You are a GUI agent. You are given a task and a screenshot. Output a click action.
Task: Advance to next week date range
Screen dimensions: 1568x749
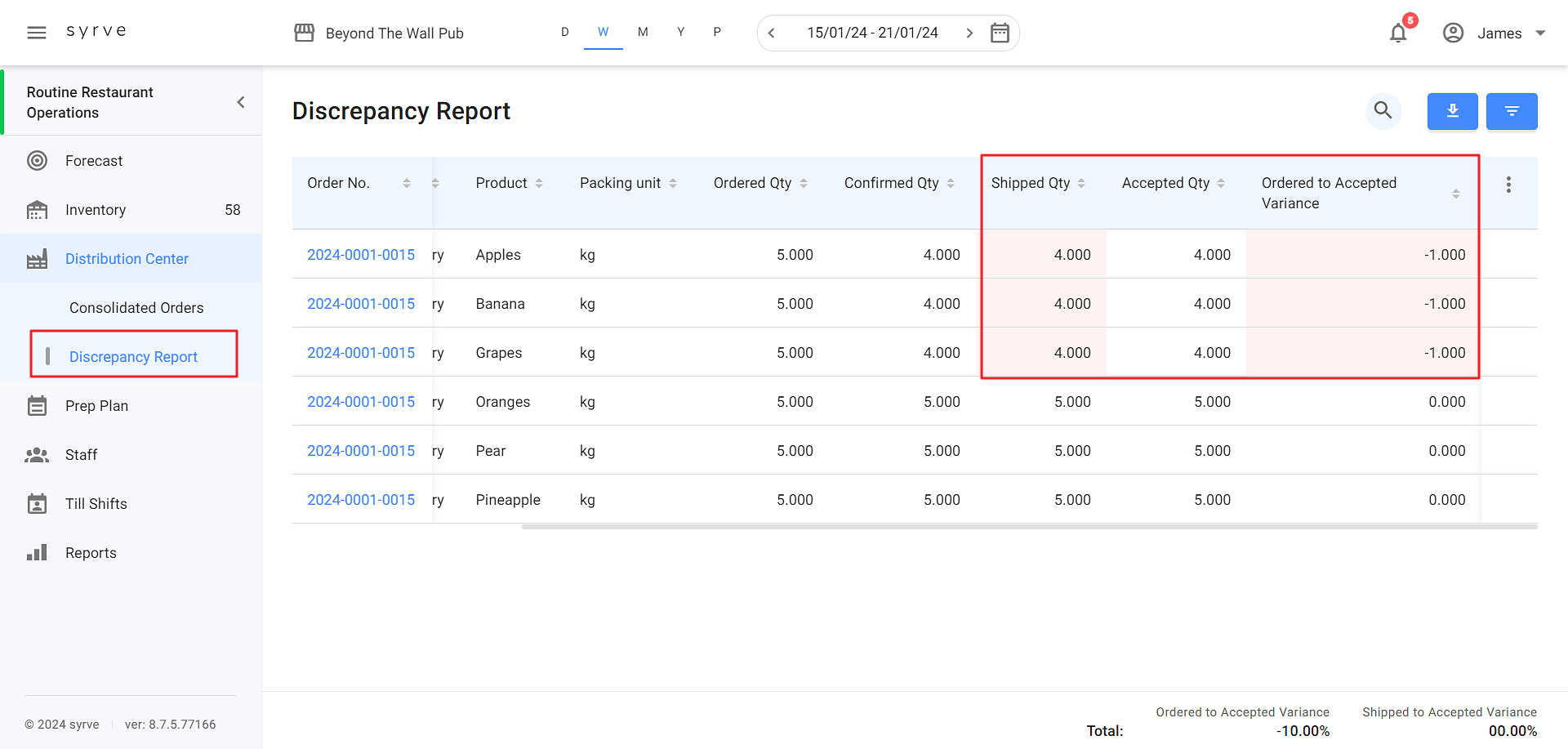[969, 33]
